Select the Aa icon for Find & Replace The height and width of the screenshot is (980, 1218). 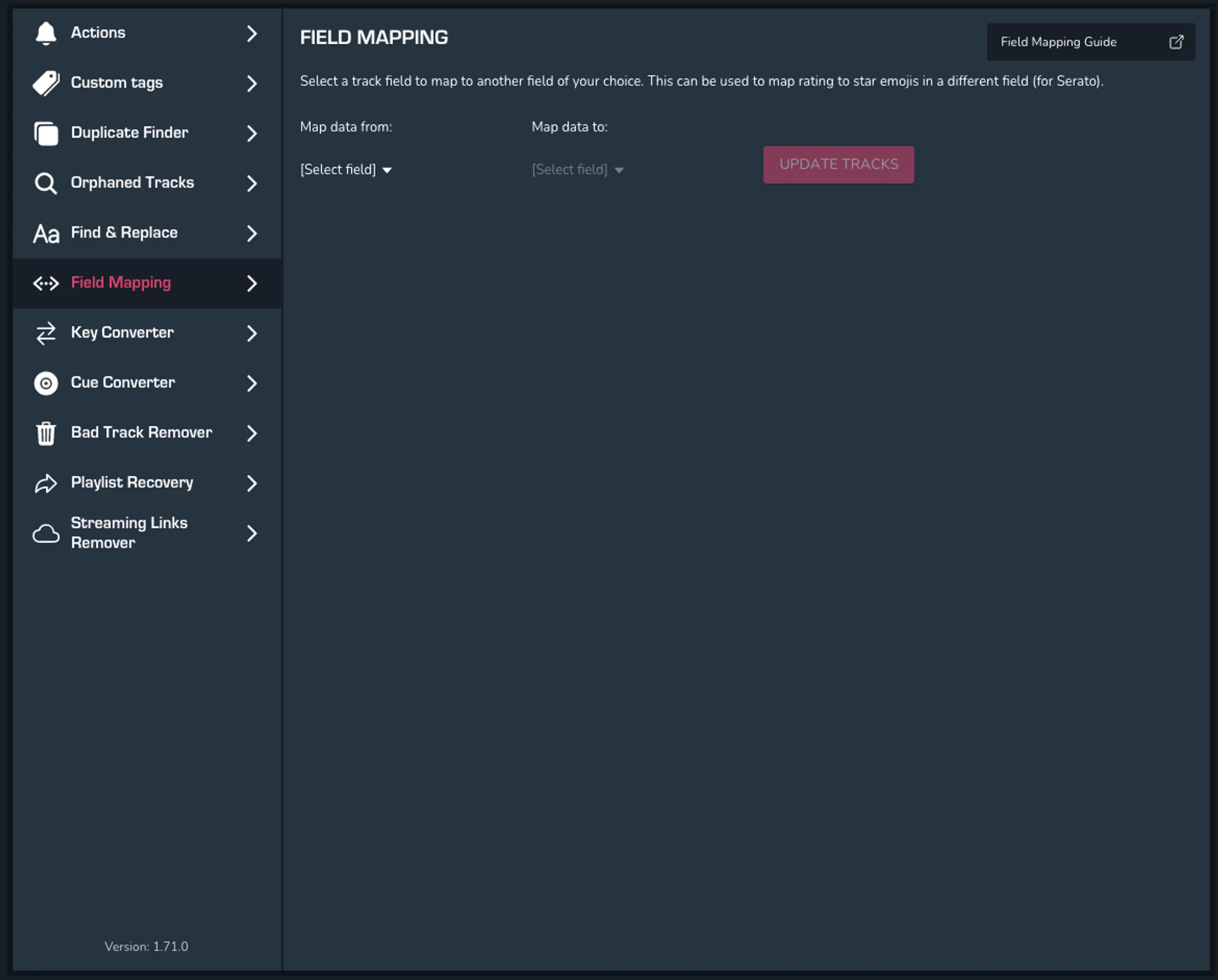click(46, 233)
